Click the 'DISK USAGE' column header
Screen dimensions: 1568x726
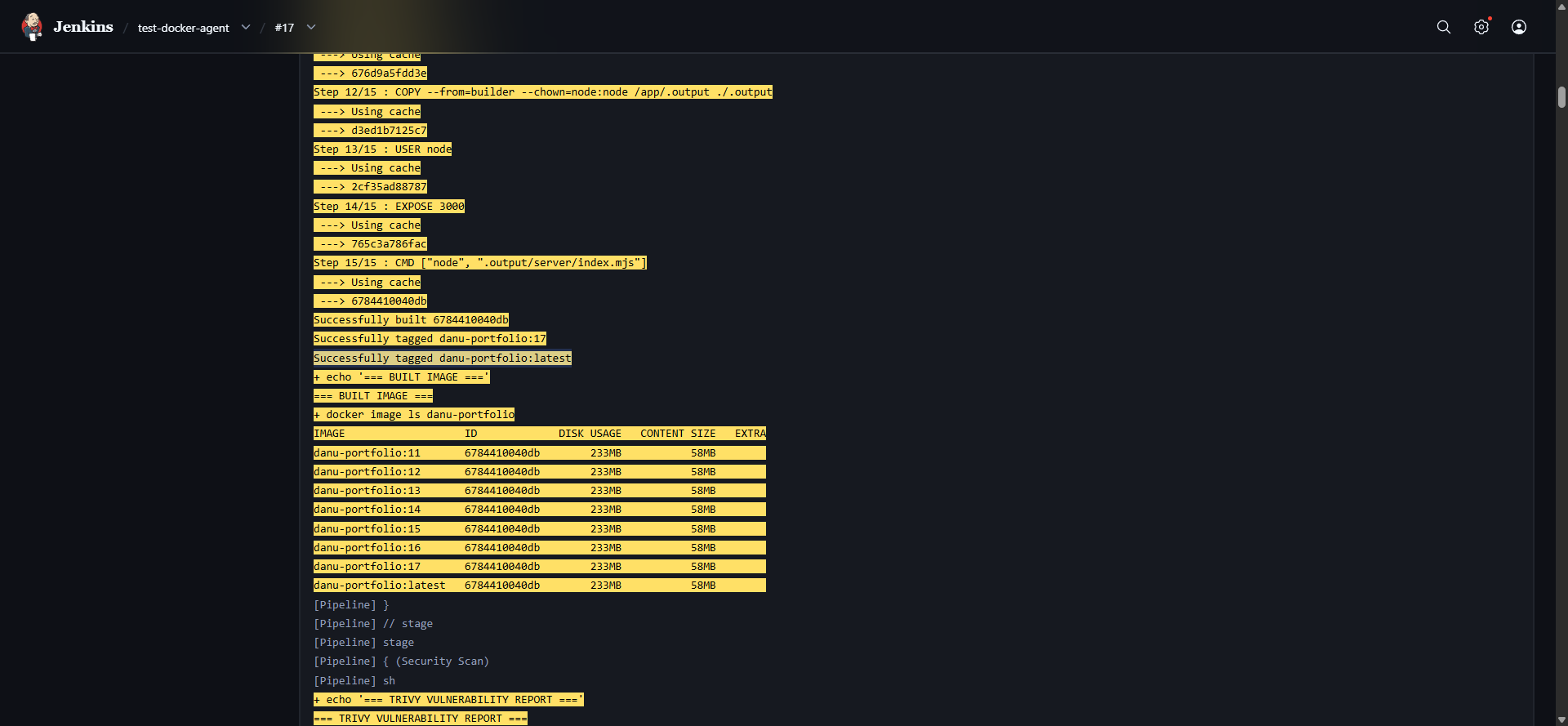590,434
